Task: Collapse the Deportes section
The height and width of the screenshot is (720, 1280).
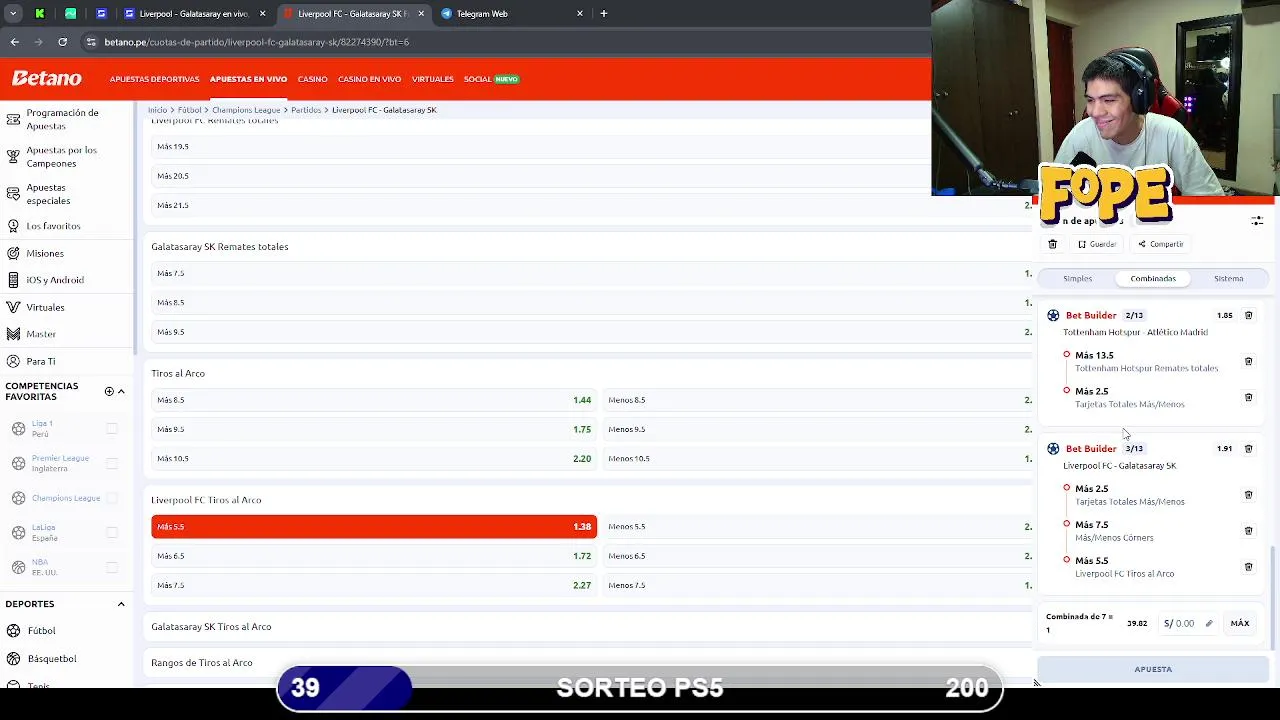Action: pyautogui.click(x=121, y=604)
